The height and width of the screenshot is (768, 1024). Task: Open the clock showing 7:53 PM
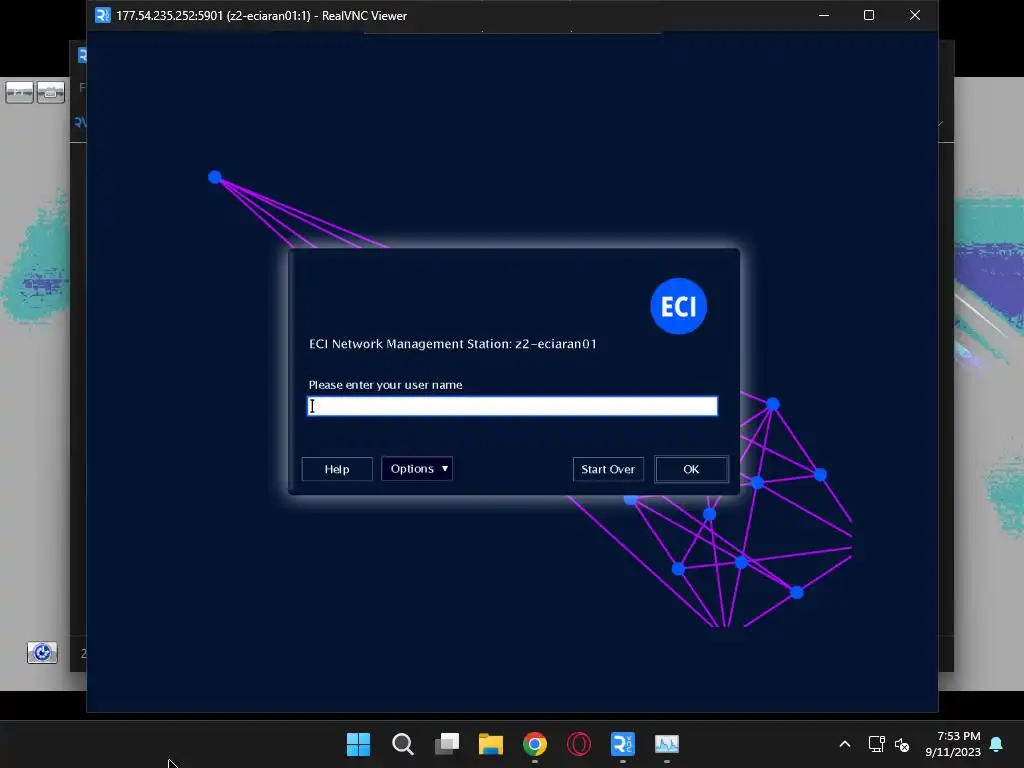953,744
